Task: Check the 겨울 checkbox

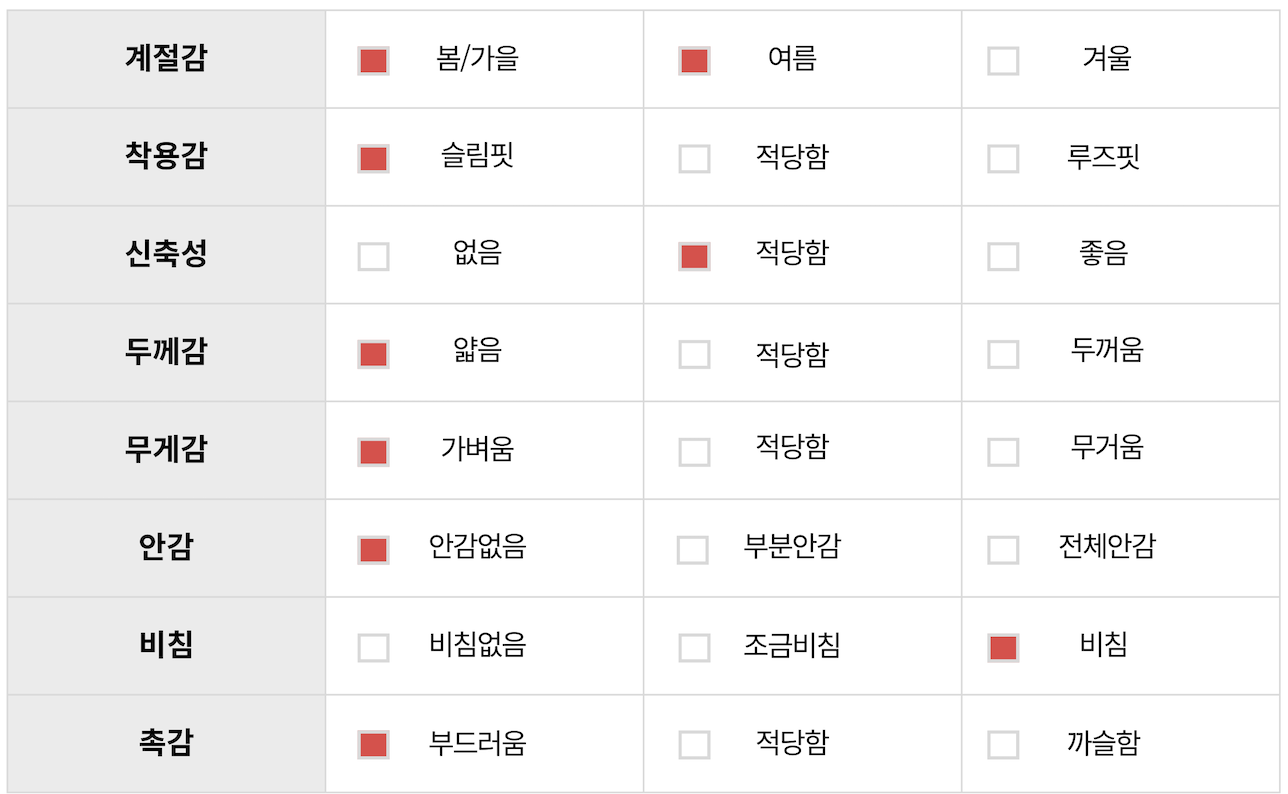Action: 1003,61
